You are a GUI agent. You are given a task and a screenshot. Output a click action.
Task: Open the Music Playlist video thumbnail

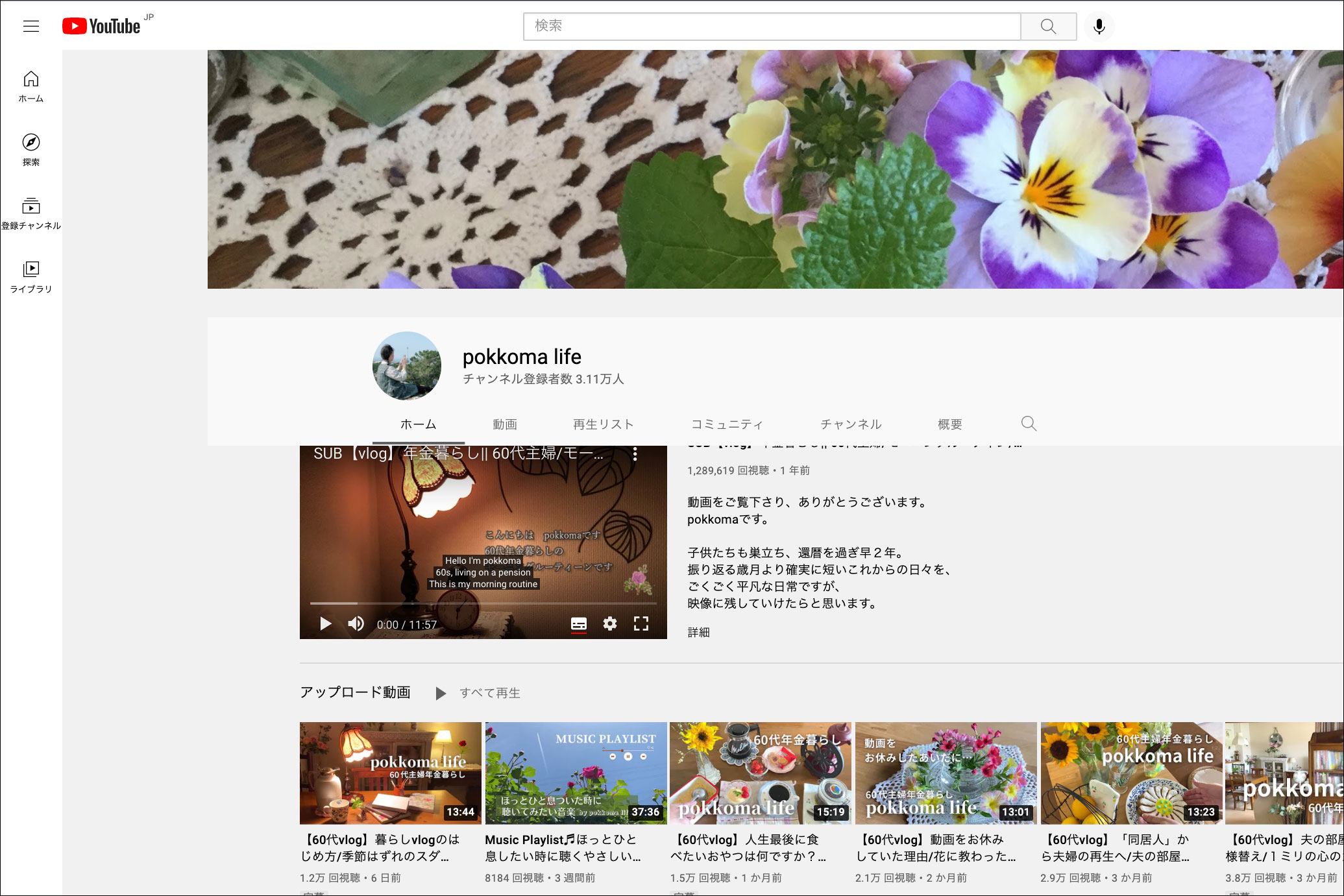coord(576,773)
